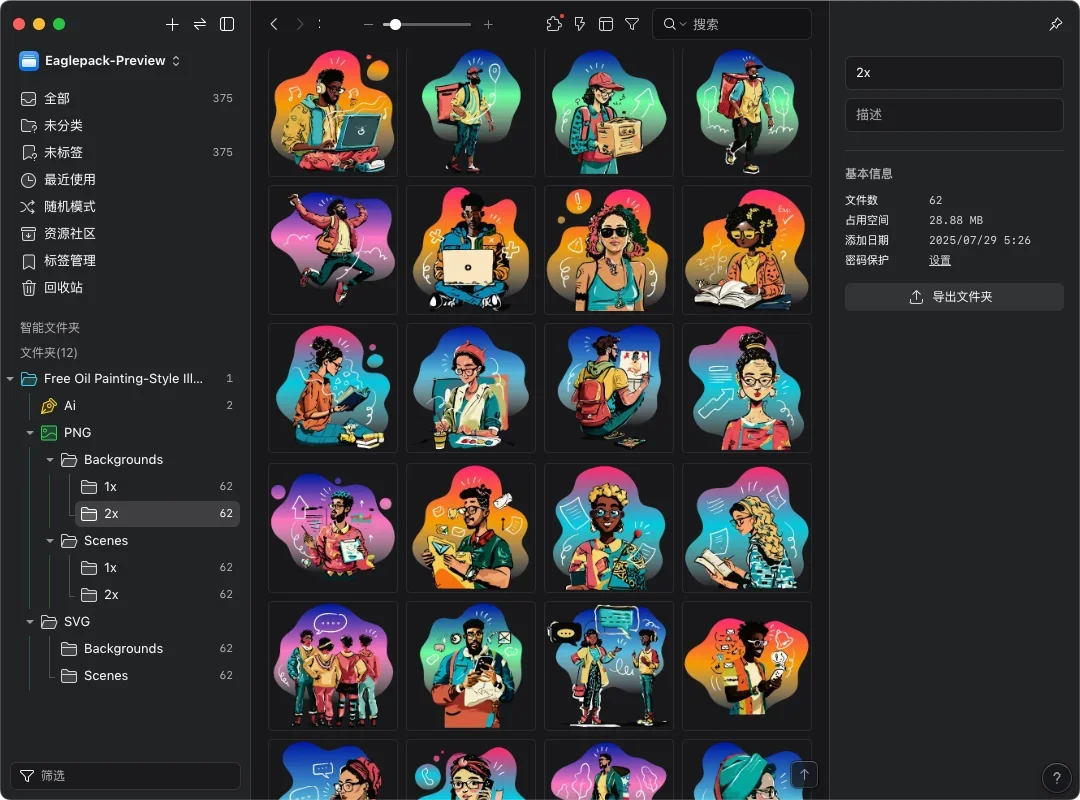This screenshot has height=800, width=1080.
Task: Open the layout view options icon
Action: (x=606, y=24)
